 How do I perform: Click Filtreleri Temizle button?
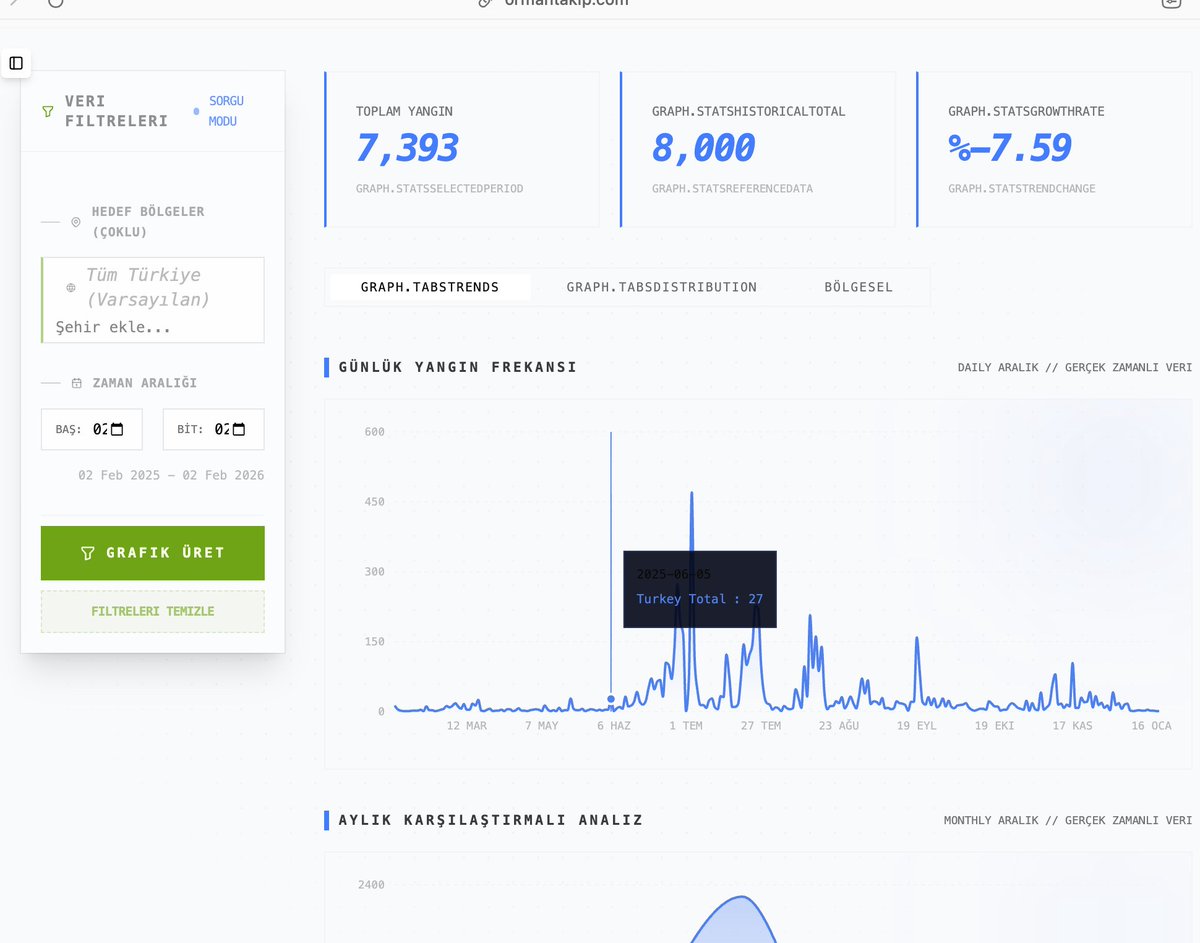coord(153,611)
